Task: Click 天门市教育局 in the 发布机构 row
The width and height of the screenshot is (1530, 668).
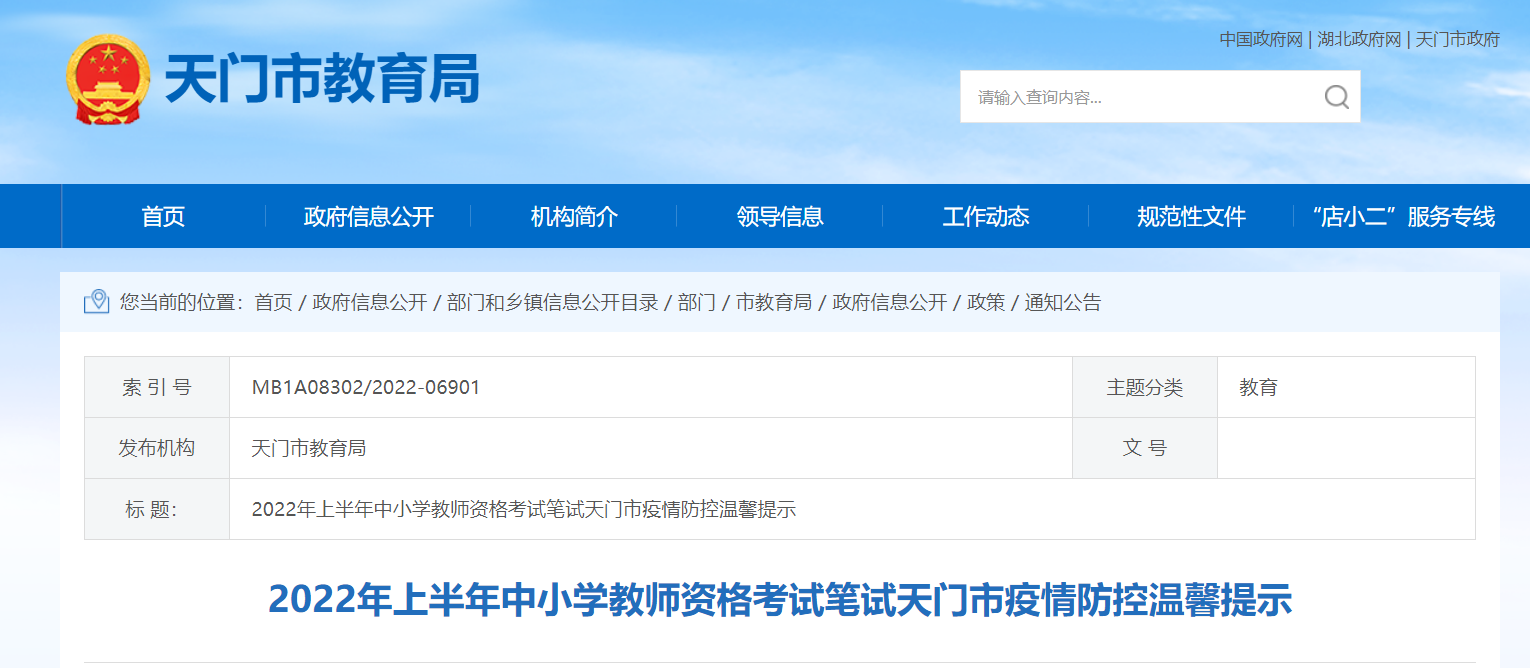Action: click(309, 448)
